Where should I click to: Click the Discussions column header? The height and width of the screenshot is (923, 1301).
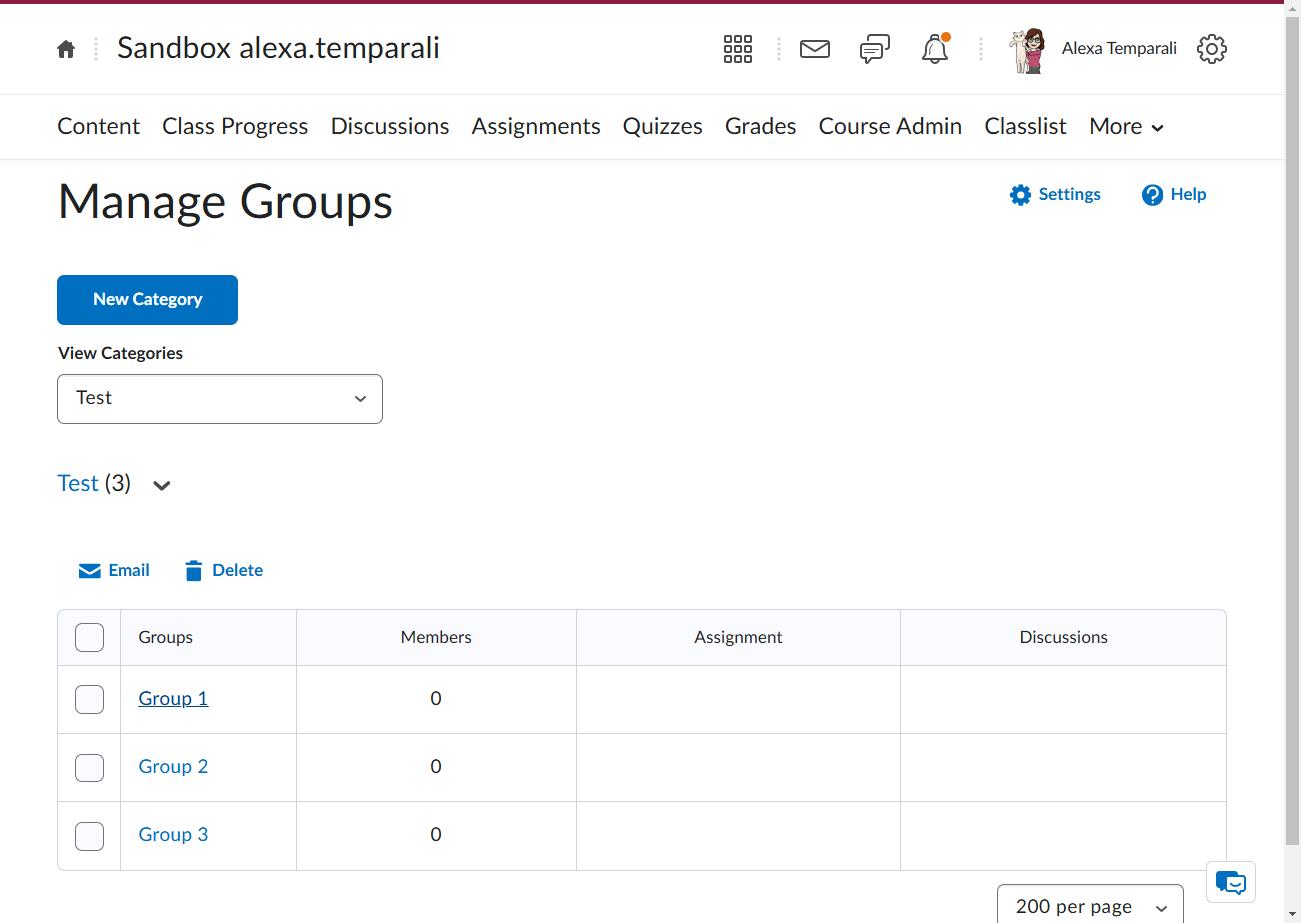1063,637
